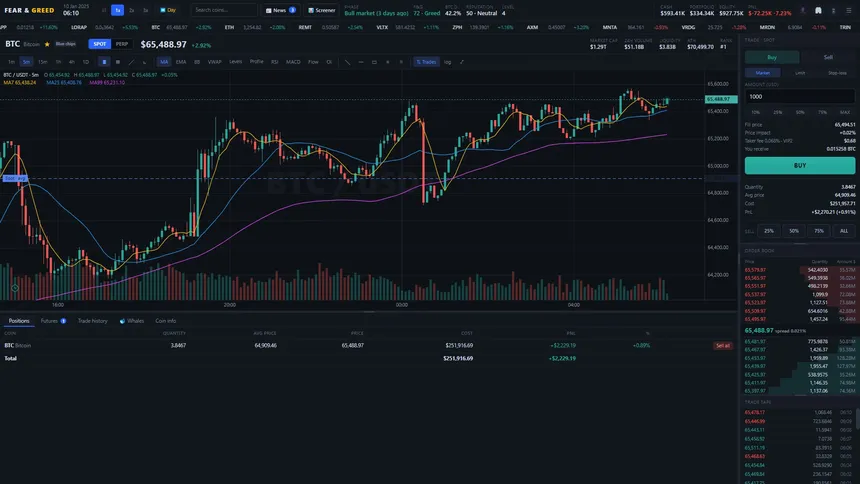Image resolution: width=860 pixels, height=484 pixels.
Task: Click the hamburger menu icon in header
Action: pyautogui.click(x=848, y=10)
